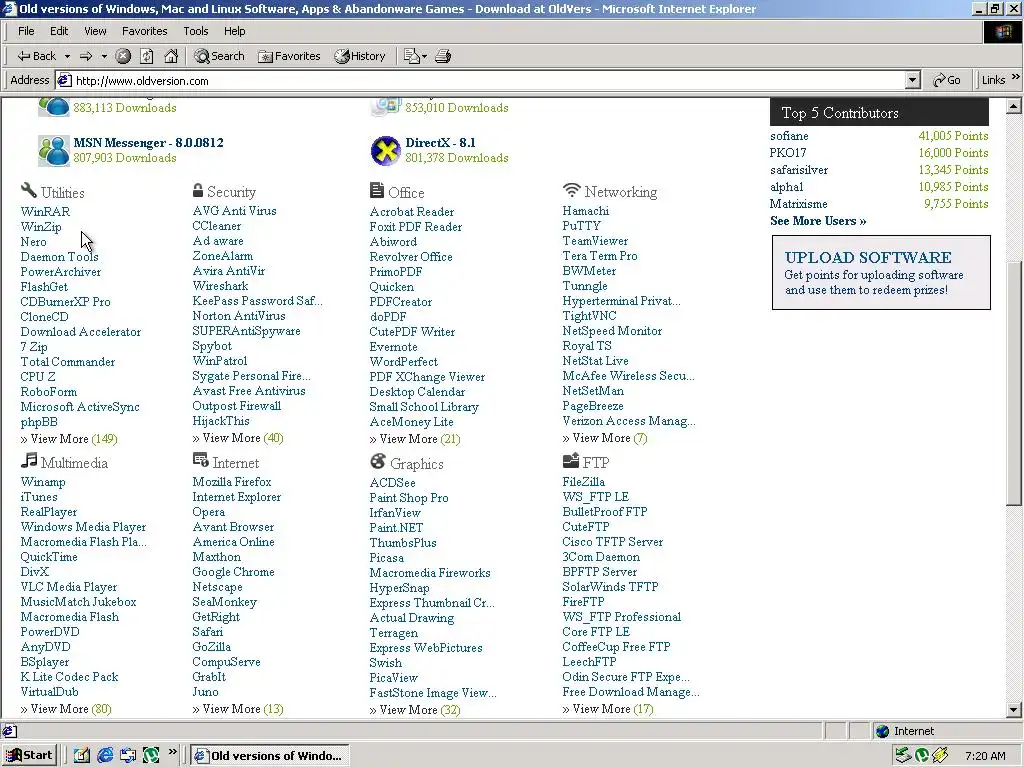The width and height of the screenshot is (1024, 768).
Task: Click the FTP folder icon
Action: (x=571, y=460)
